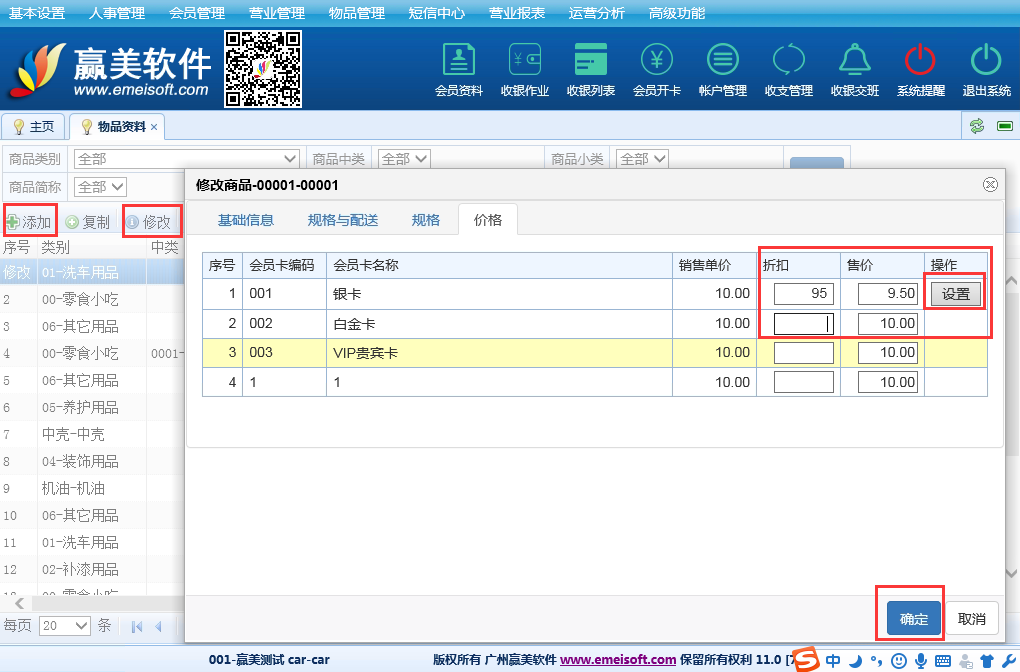1020x672 pixels.
Task: Click the discount field for VIP贵宾卡
Action: pos(803,353)
